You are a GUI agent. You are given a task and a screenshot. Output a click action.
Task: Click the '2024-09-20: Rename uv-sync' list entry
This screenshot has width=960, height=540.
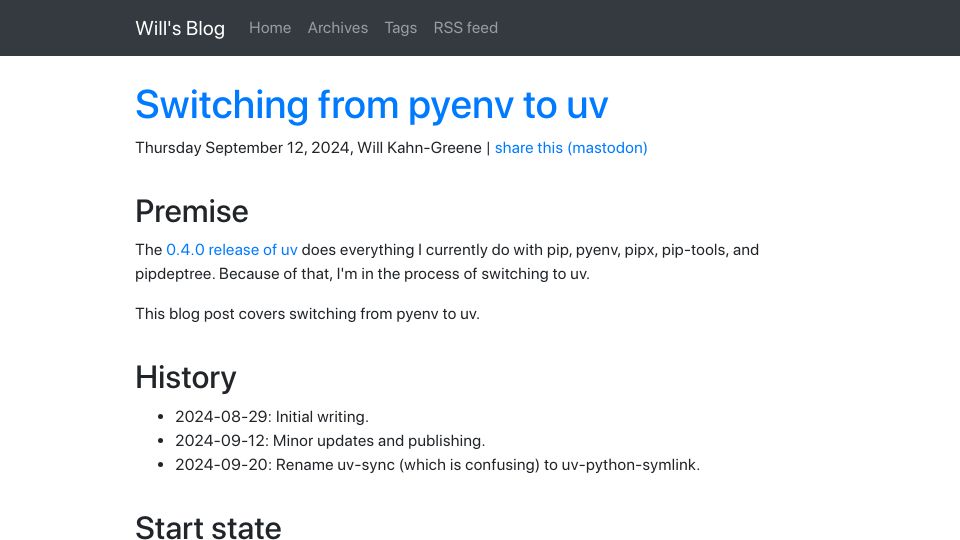(x=437, y=465)
